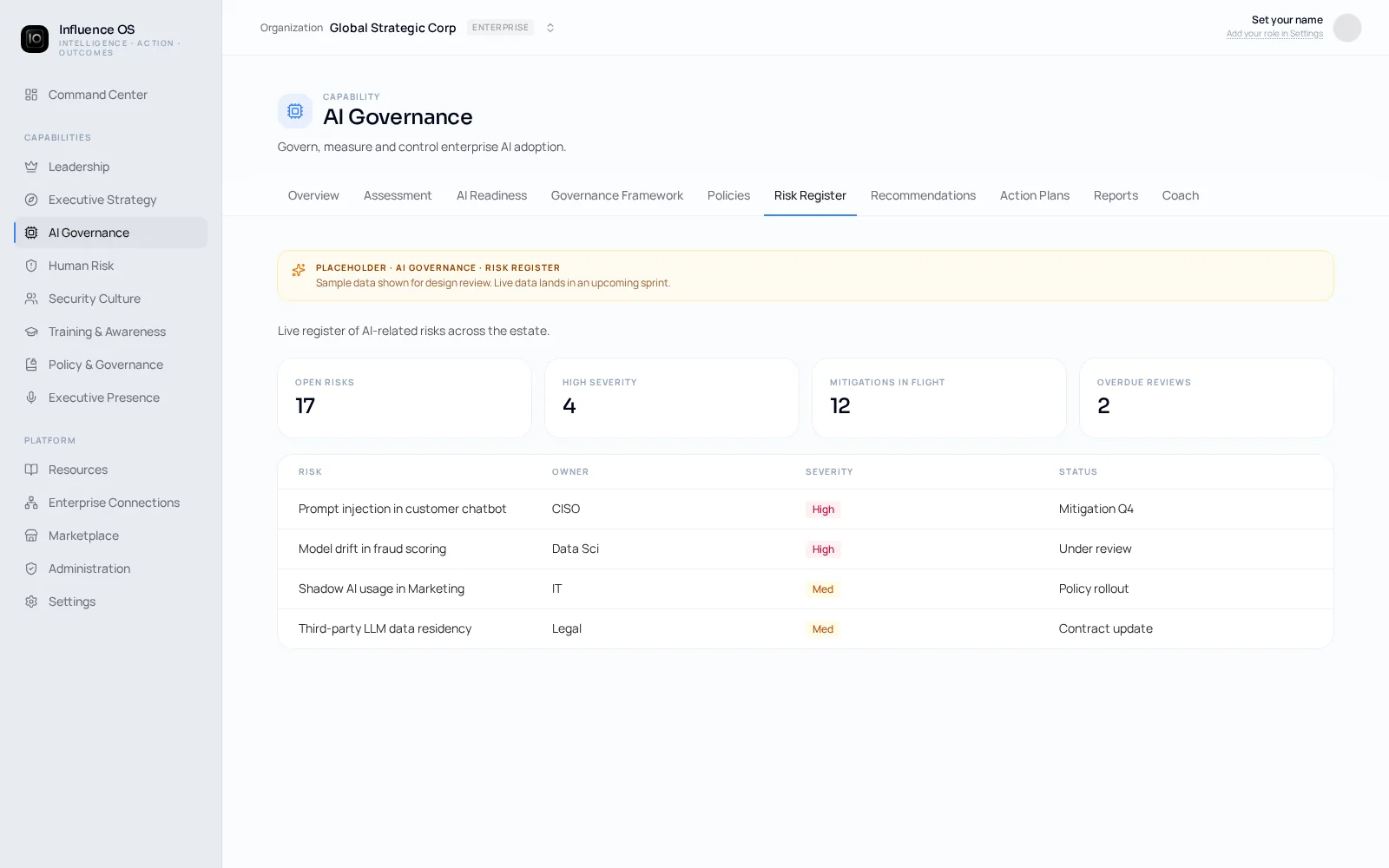Image resolution: width=1389 pixels, height=868 pixels.
Task: Click the AI Governance header chip icon
Action: [295, 111]
